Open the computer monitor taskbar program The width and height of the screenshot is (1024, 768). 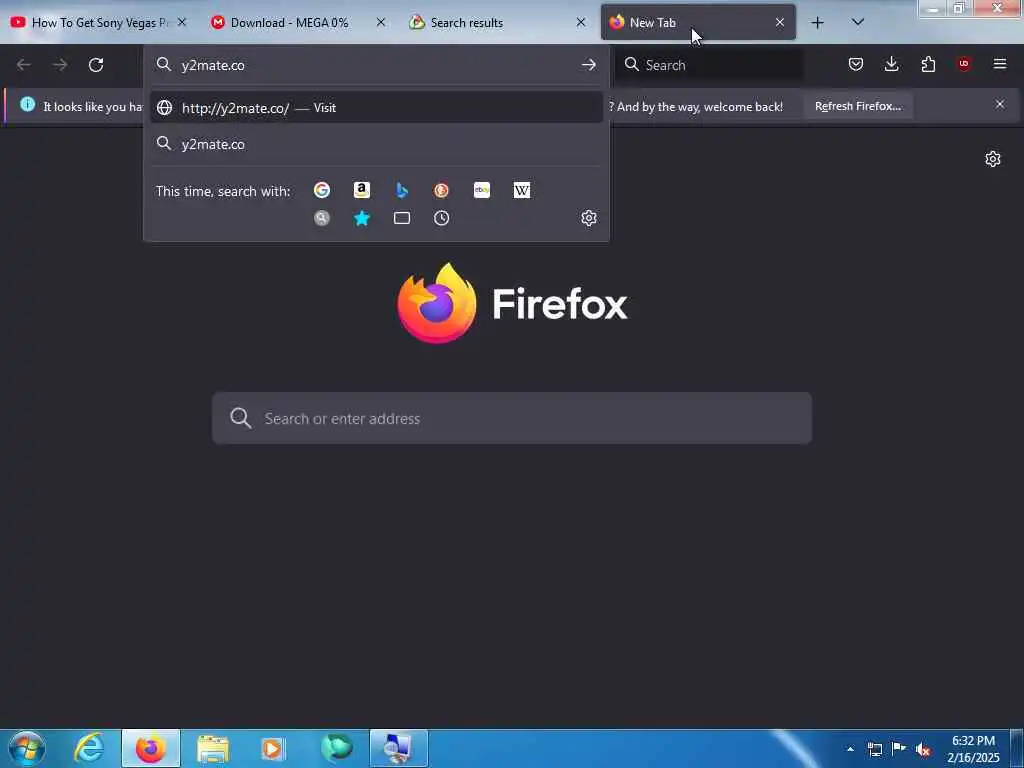click(398, 748)
